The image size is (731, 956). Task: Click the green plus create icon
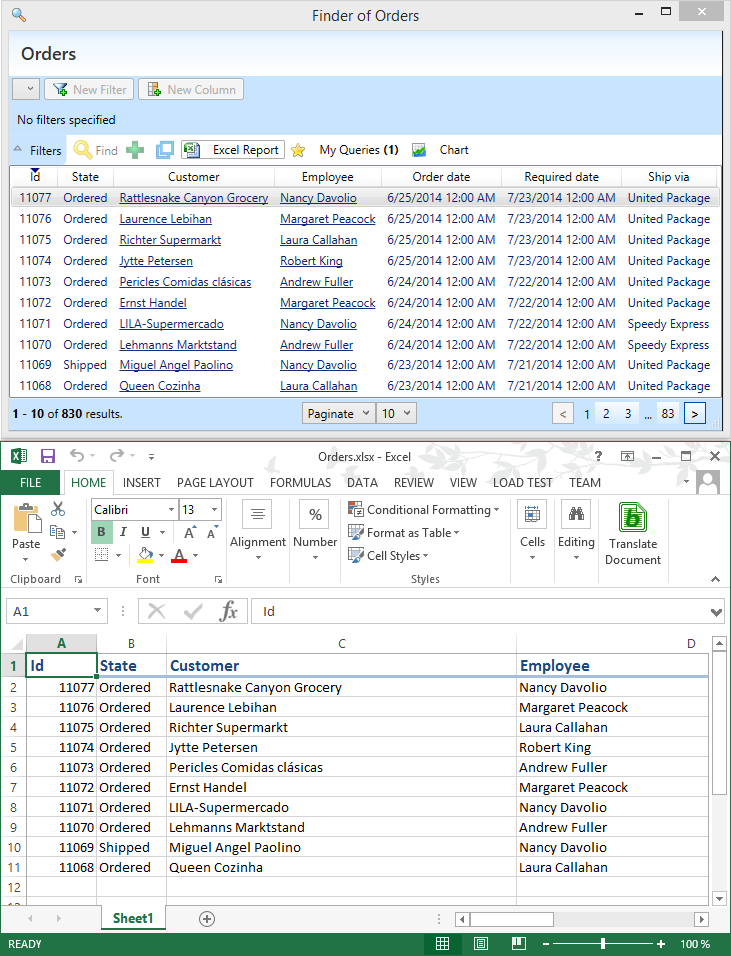[135, 150]
